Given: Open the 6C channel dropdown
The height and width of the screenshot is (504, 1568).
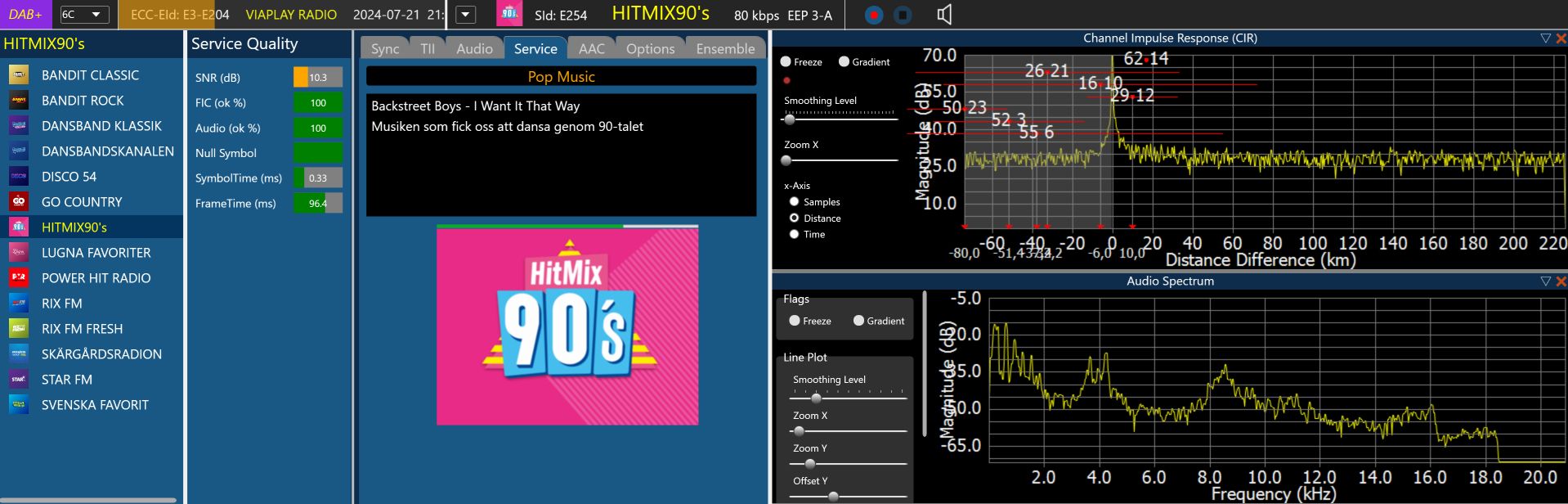Looking at the screenshot, I should pos(85,15).
